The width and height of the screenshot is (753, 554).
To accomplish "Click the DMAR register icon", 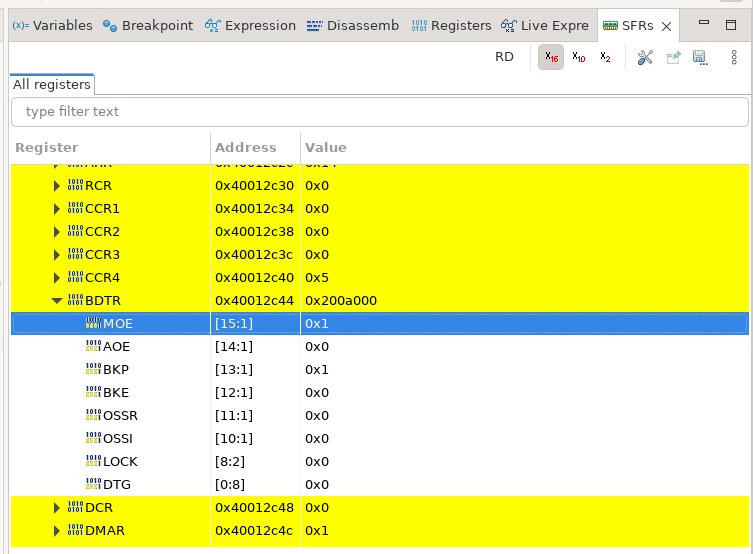I will coord(75,530).
